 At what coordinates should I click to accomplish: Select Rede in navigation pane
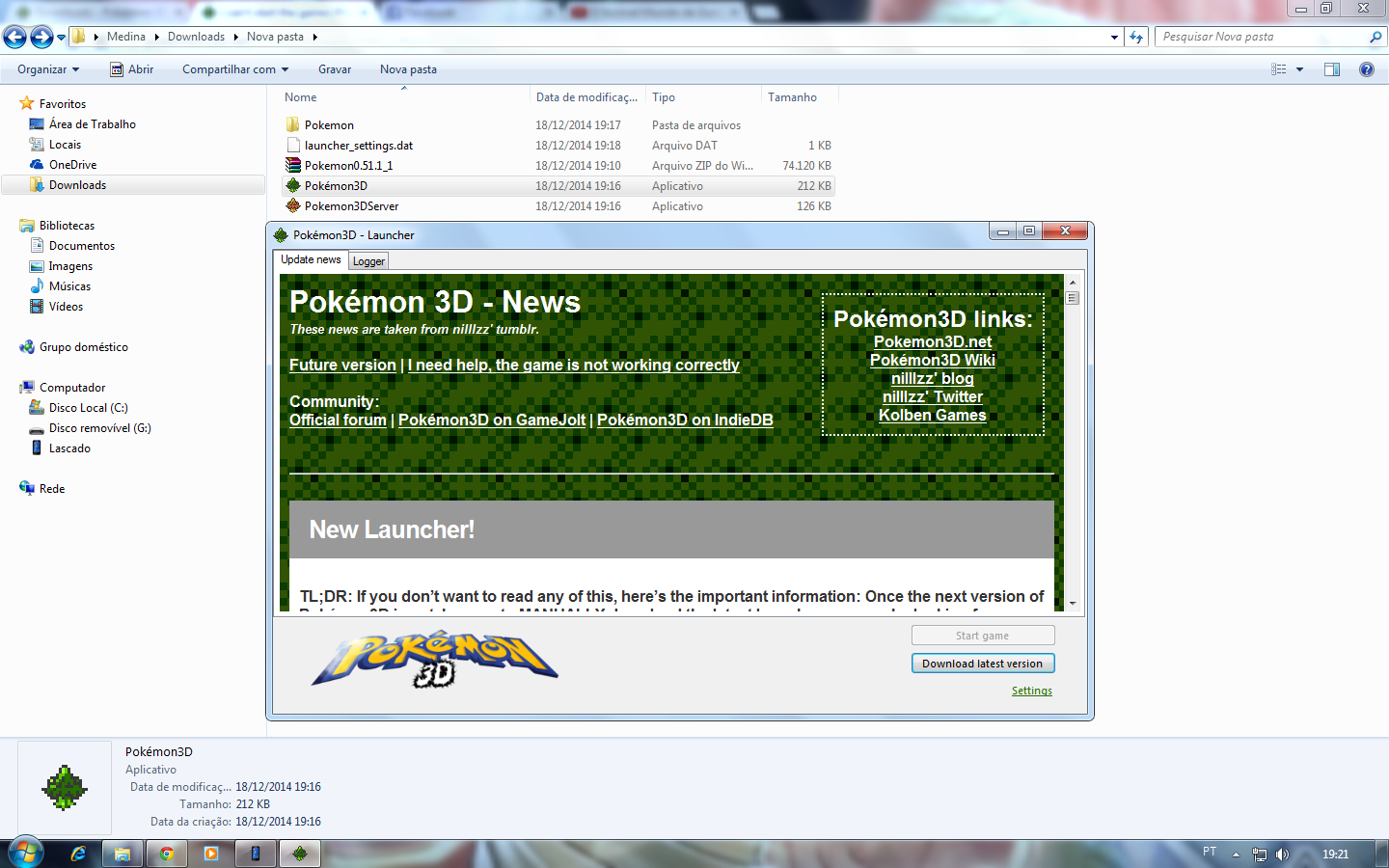pos(52,489)
